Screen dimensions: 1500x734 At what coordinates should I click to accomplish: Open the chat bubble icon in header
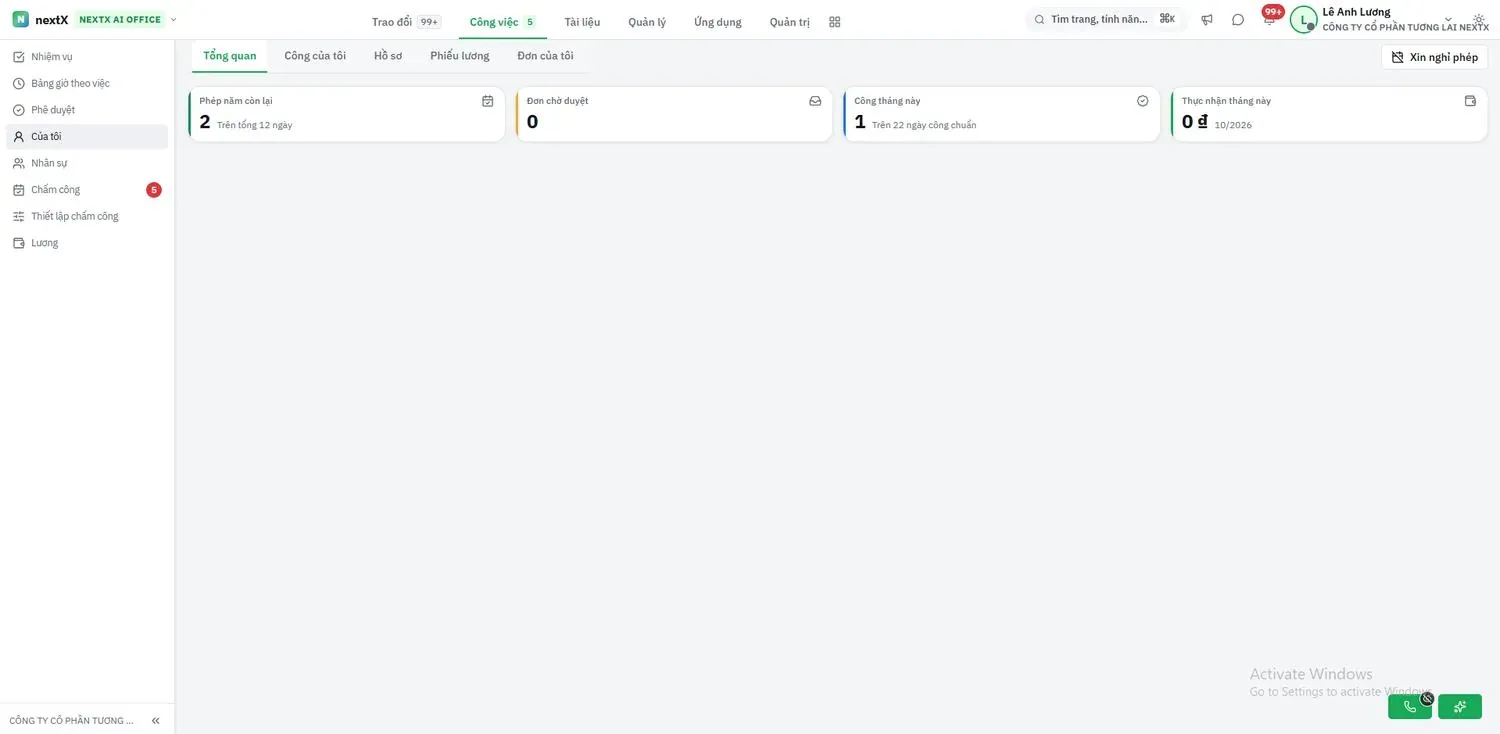(1238, 20)
